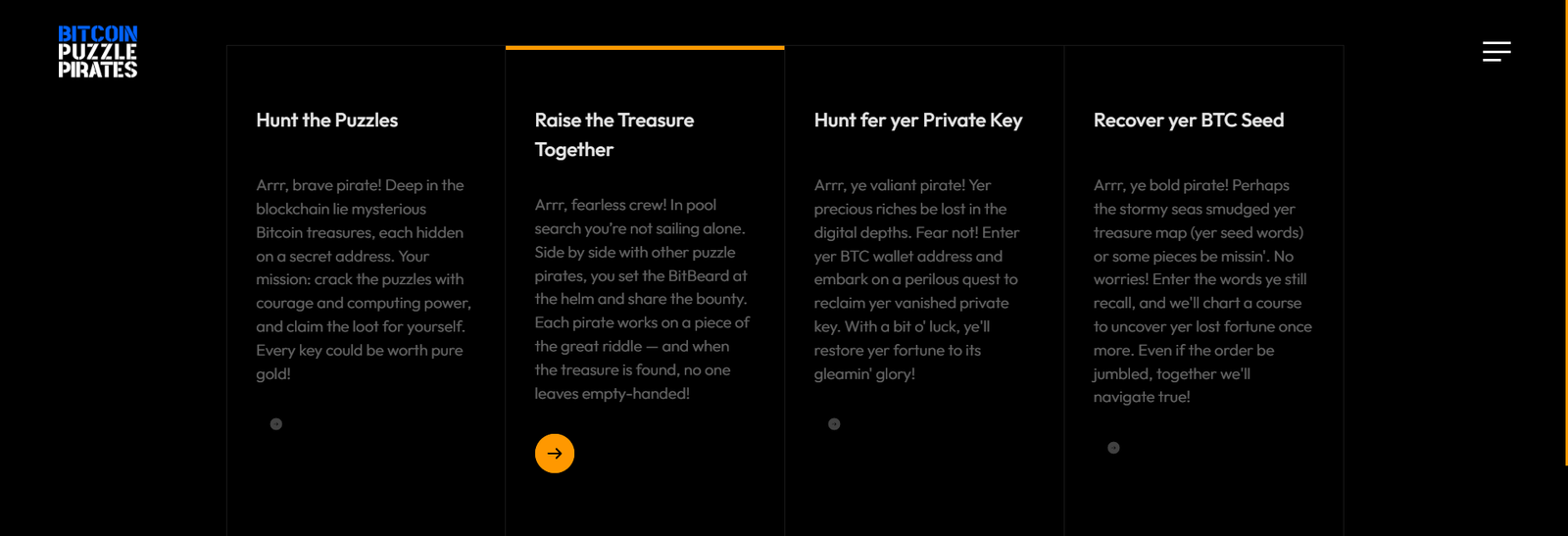Click the PUZZLE word in the logo
The height and width of the screenshot is (536, 1568).
coord(97,52)
